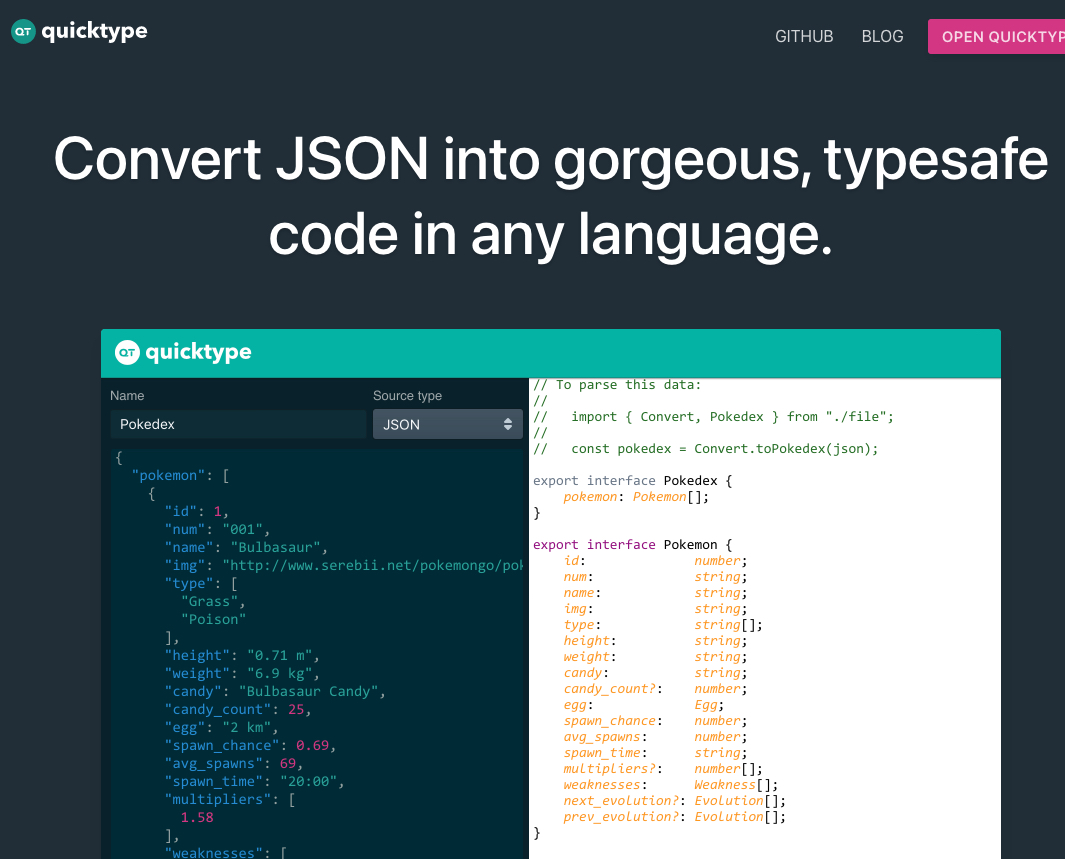Click the serebii.net img URL string
This screenshot has height=859, width=1065.
(373, 566)
